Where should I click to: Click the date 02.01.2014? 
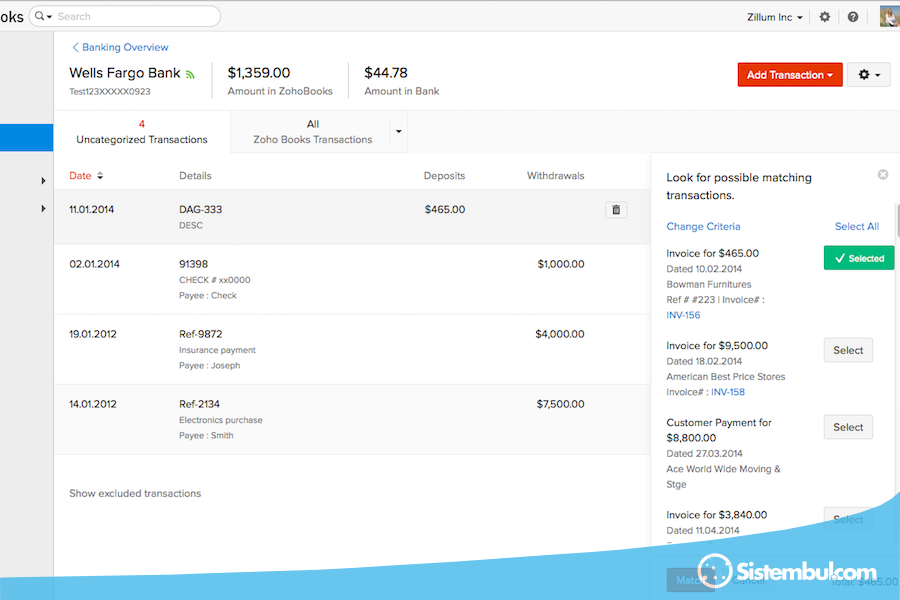(95, 264)
